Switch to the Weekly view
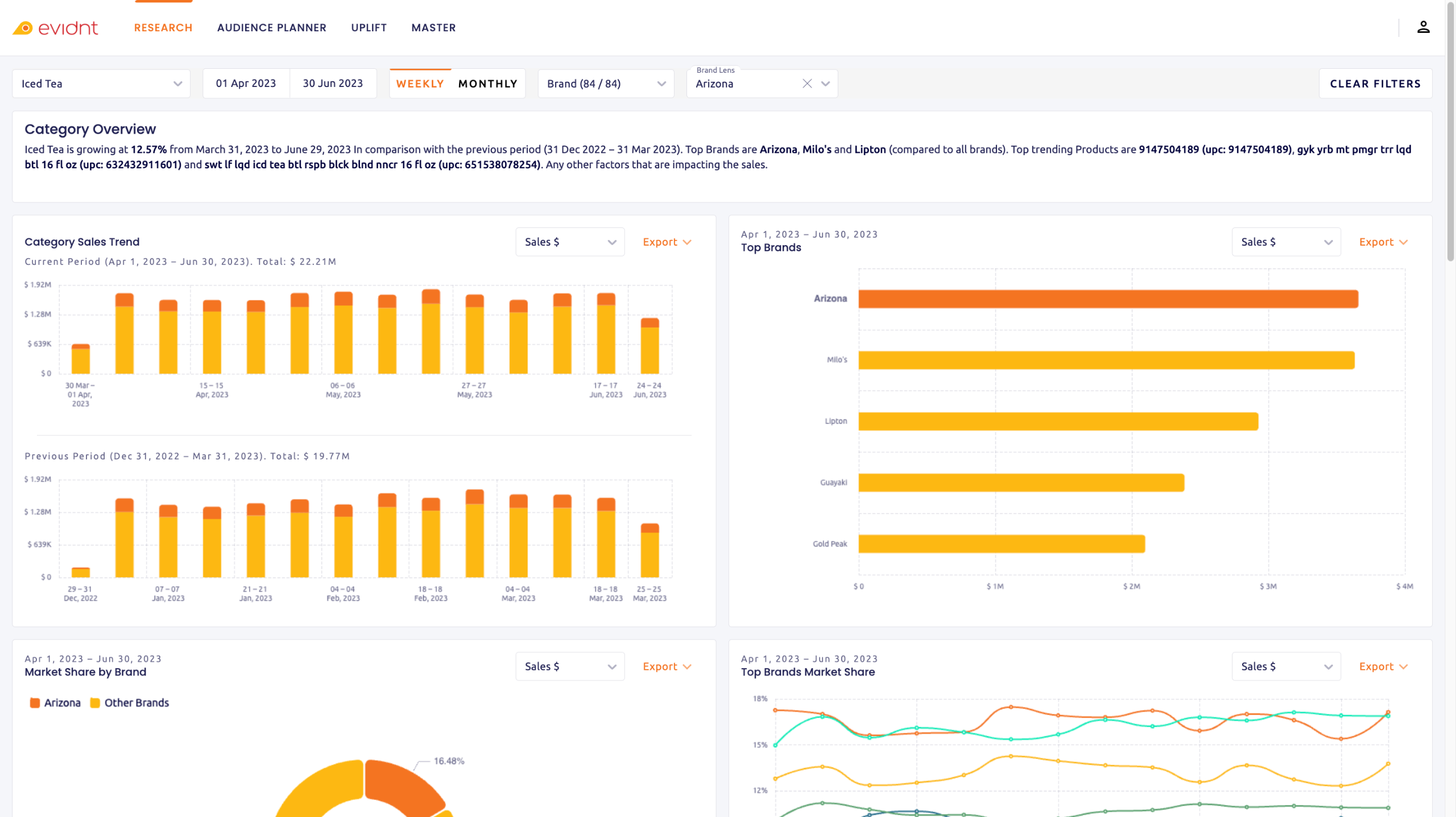Image resolution: width=1456 pixels, height=817 pixels. coord(420,84)
